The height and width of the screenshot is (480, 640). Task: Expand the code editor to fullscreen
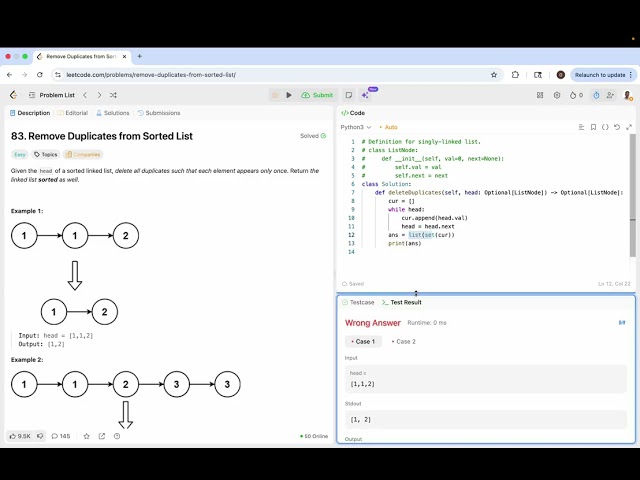[x=629, y=127]
